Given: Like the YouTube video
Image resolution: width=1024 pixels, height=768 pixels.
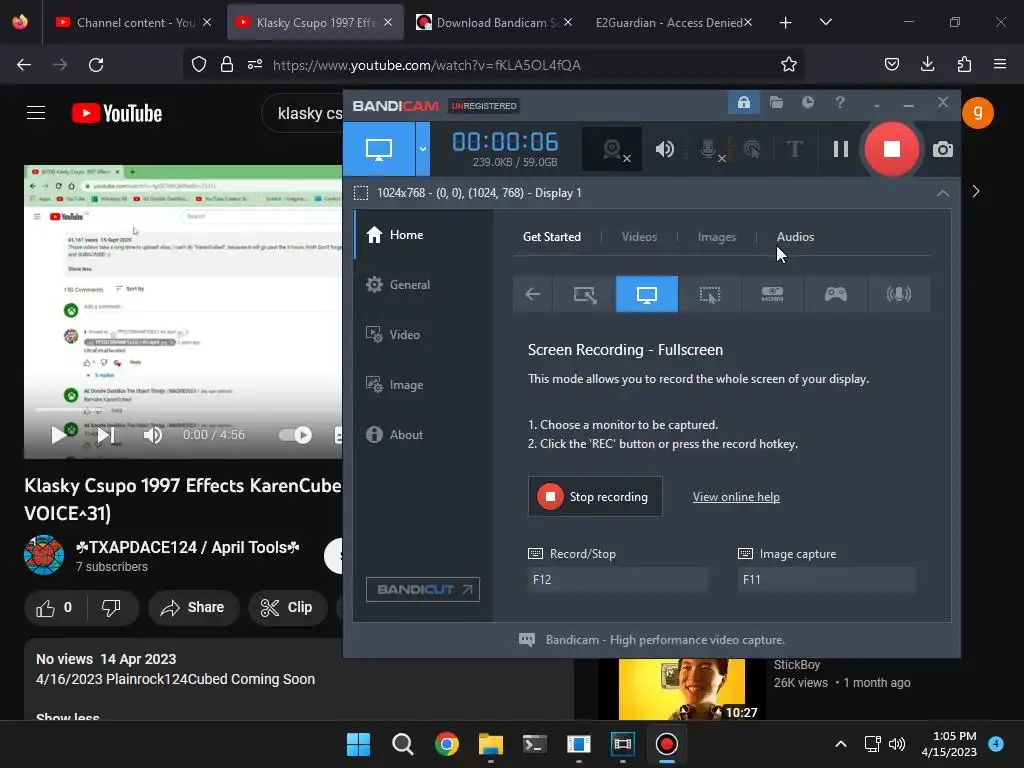Looking at the screenshot, I should pyautogui.click(x=54, y=608).
